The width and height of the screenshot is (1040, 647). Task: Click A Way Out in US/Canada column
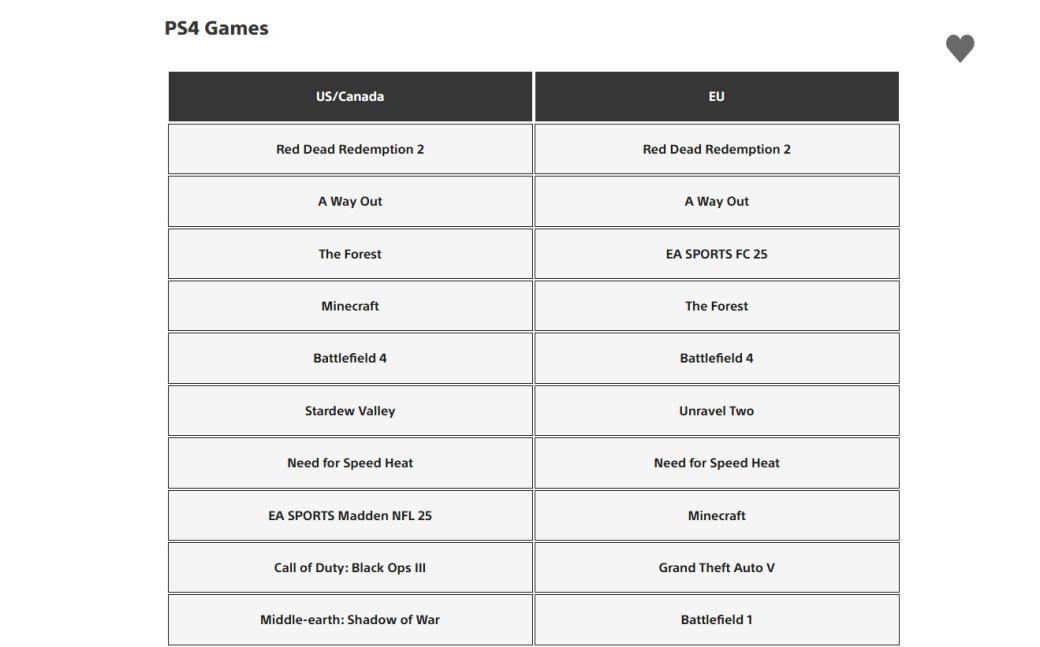coord(350,201)
